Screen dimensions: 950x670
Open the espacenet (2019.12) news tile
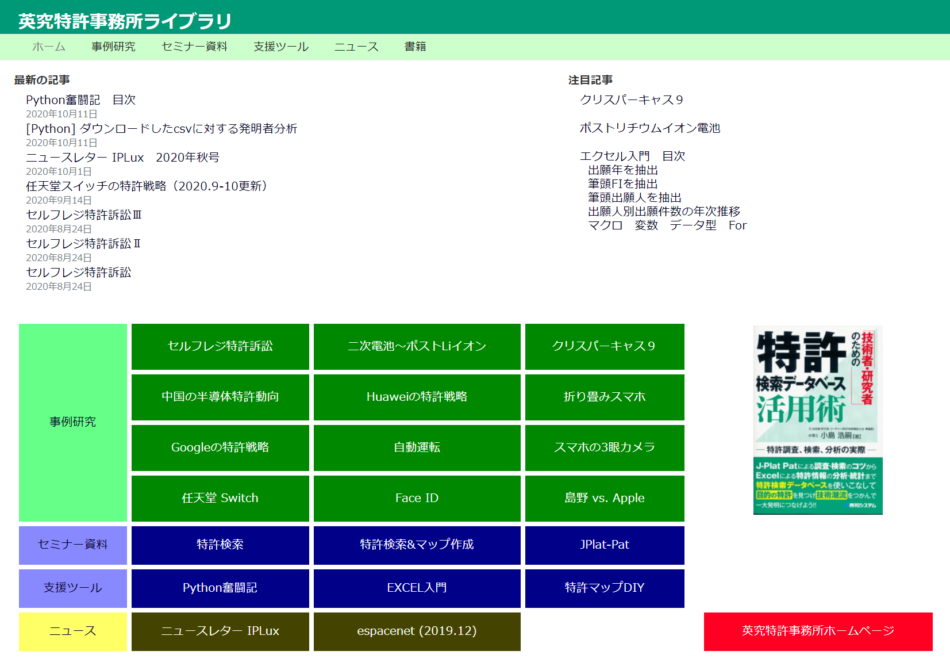pyautogui.click(x=417, y=631)
